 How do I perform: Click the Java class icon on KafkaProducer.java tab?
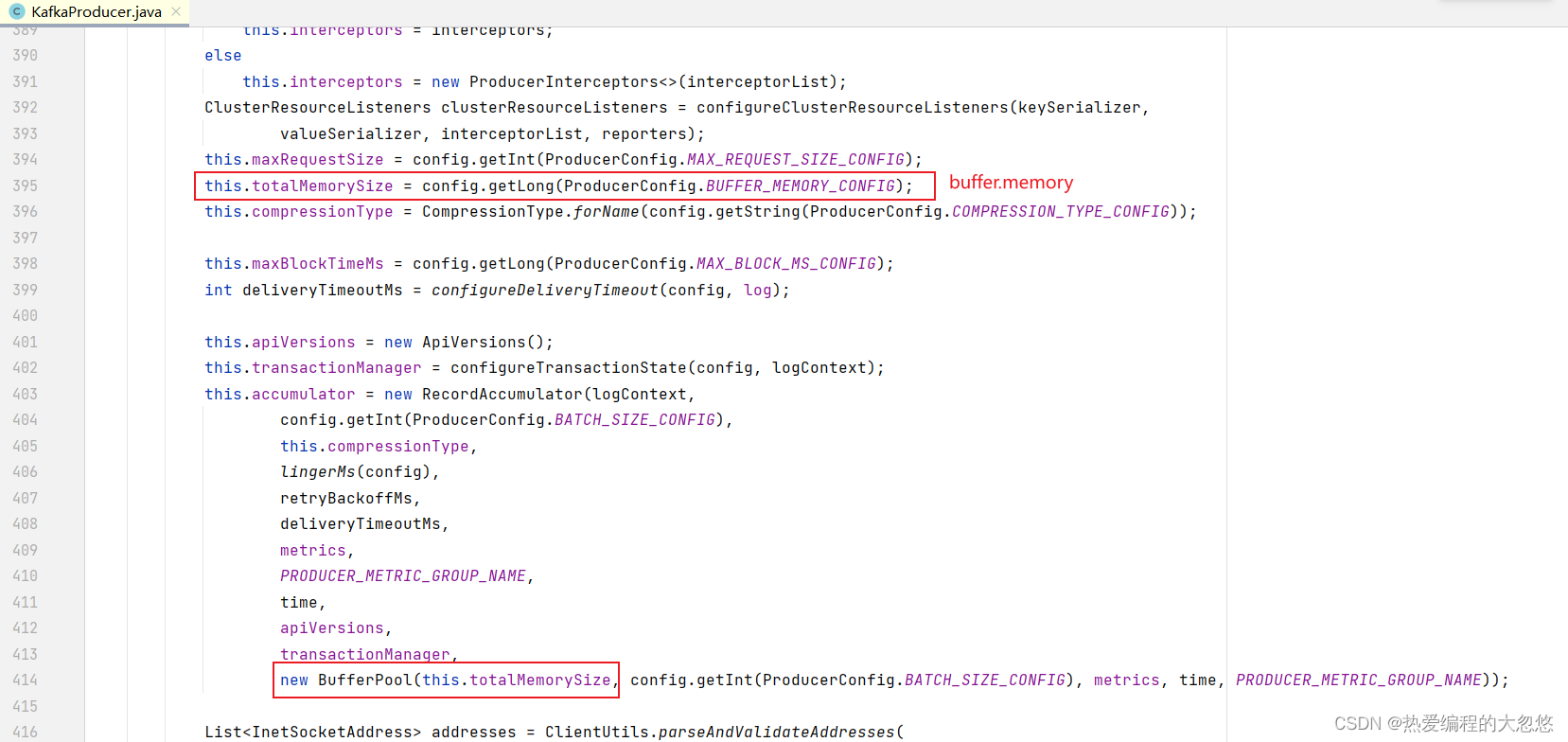click(16, 11)
